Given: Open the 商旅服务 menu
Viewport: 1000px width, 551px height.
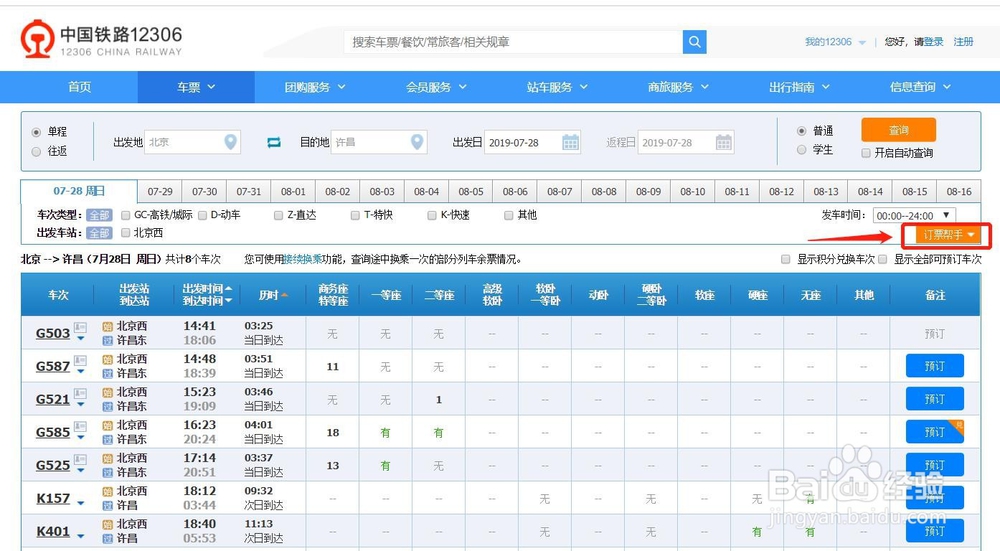Looking at the screenshot, I should pos(678,87).
